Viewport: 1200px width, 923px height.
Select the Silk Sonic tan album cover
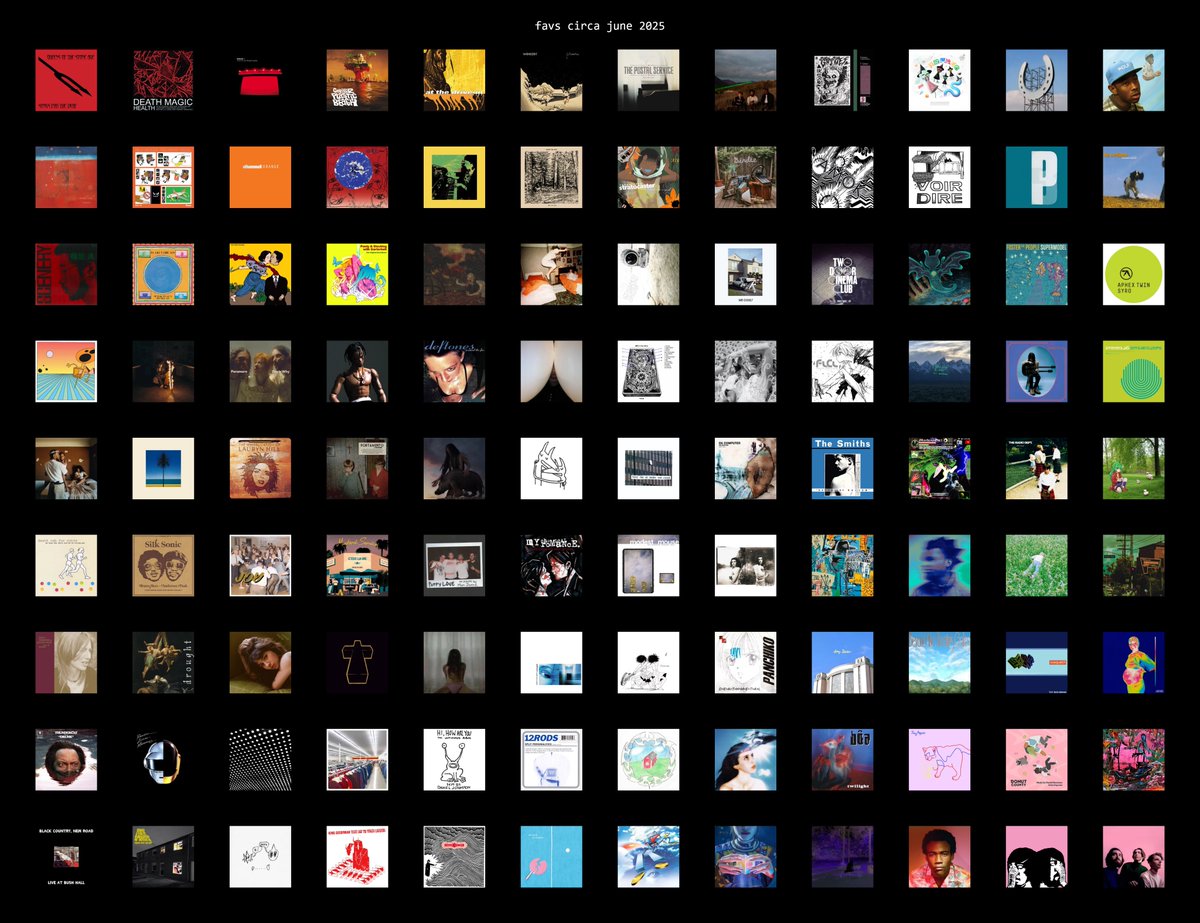pyautogui.click(x=163, y=565)
